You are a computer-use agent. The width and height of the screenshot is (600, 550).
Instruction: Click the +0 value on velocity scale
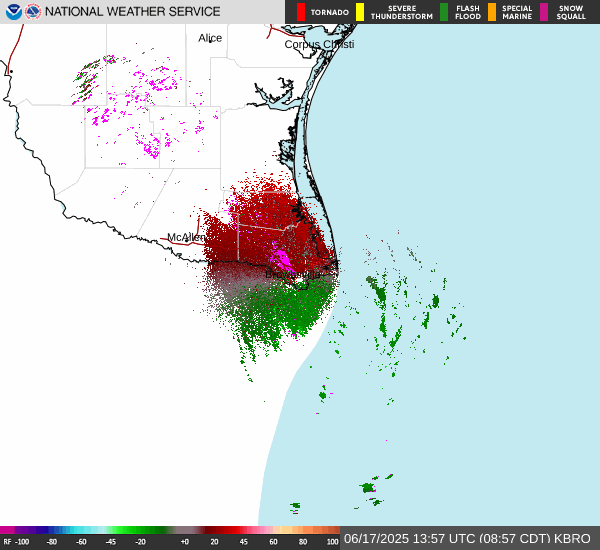184,542
